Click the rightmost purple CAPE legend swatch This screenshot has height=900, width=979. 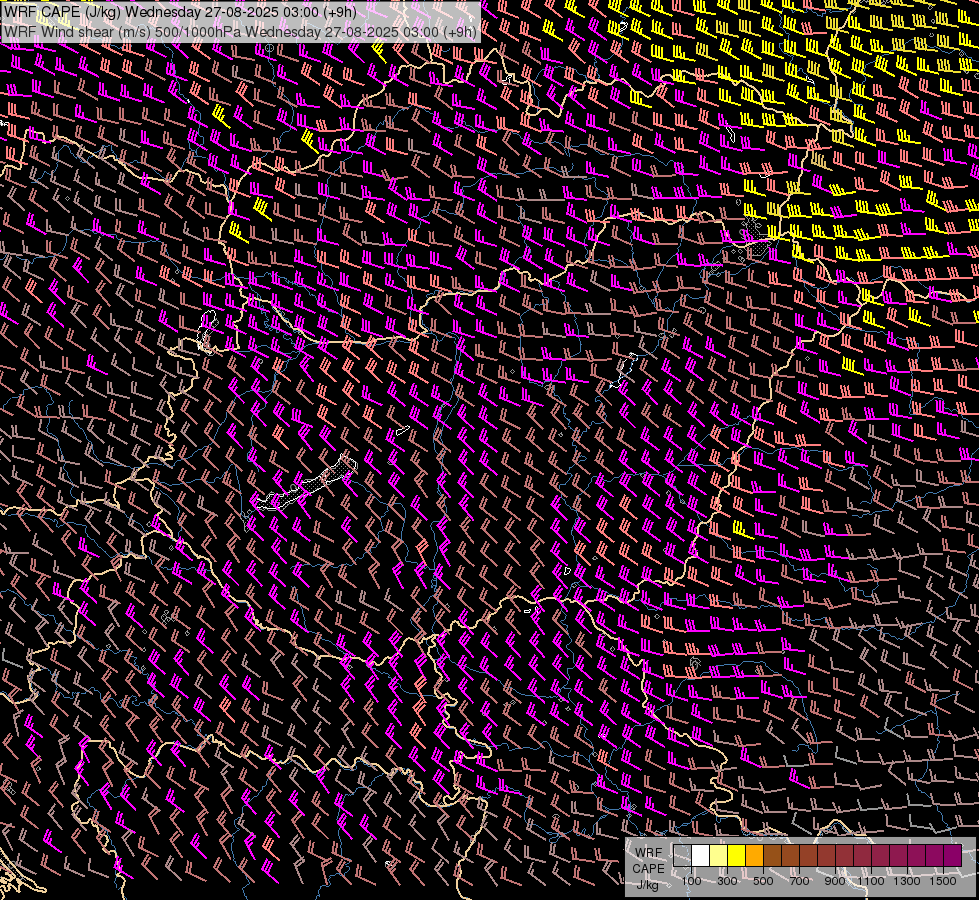(952, 856)
